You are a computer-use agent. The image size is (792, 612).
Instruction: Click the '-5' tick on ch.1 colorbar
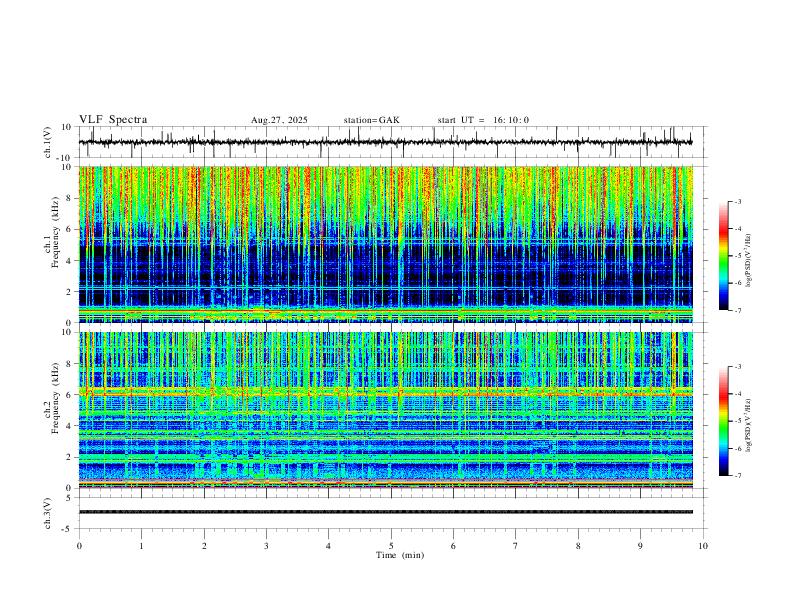737,256
